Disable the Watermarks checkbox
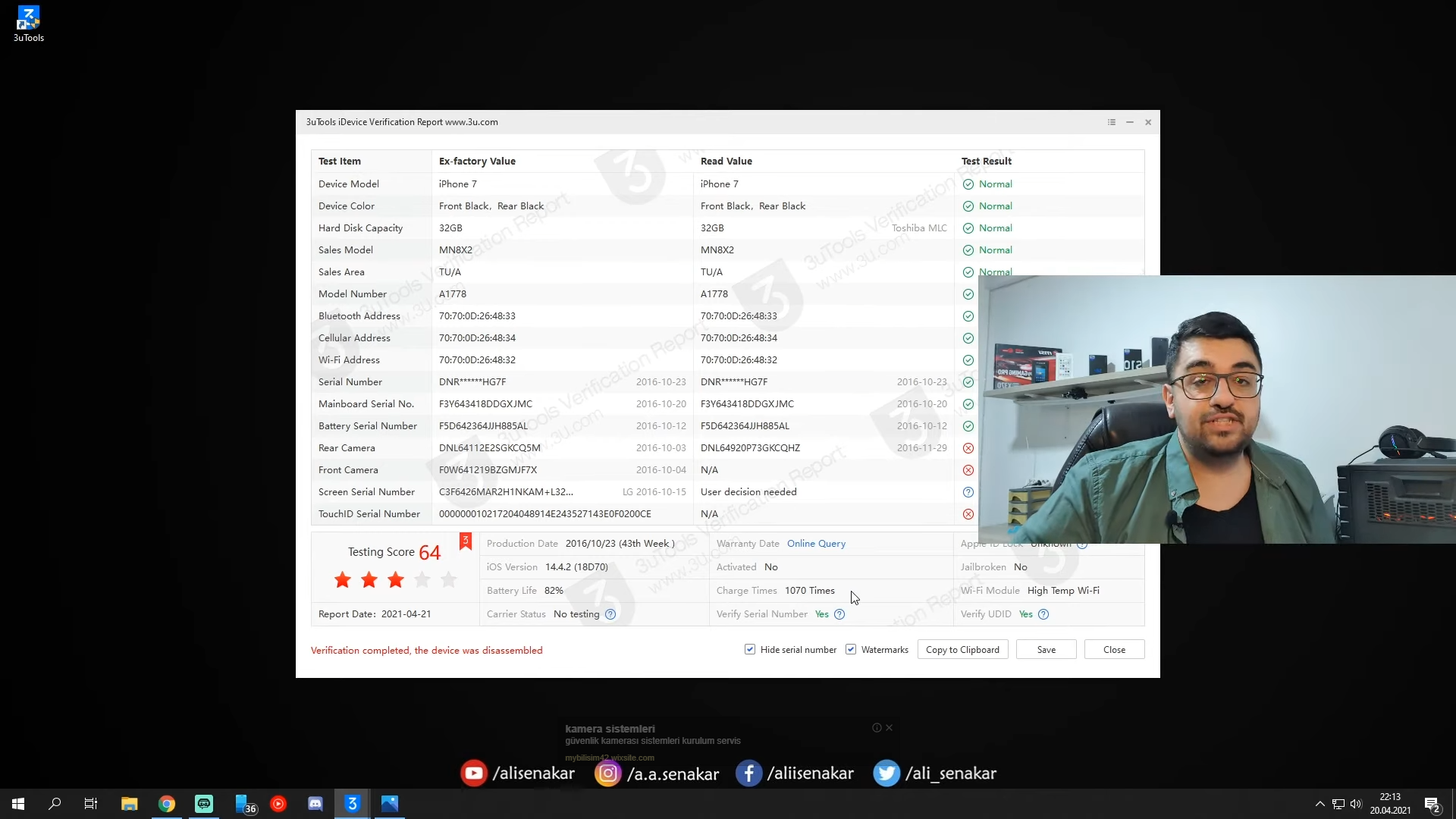Viewport: 1456px width, 819px height. click(851, 650)
